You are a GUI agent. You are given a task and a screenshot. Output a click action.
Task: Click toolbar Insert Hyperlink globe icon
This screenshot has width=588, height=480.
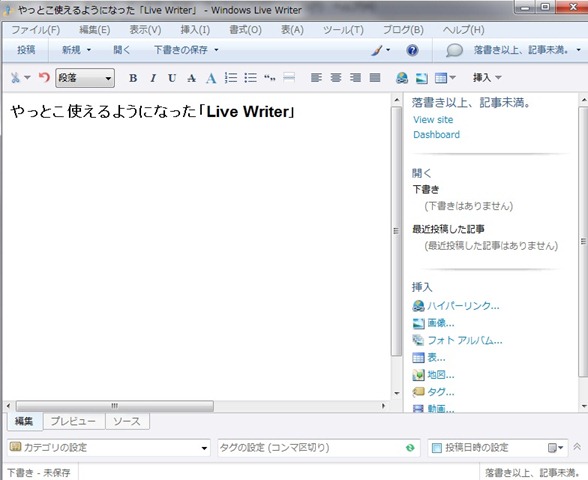[402, 78]
